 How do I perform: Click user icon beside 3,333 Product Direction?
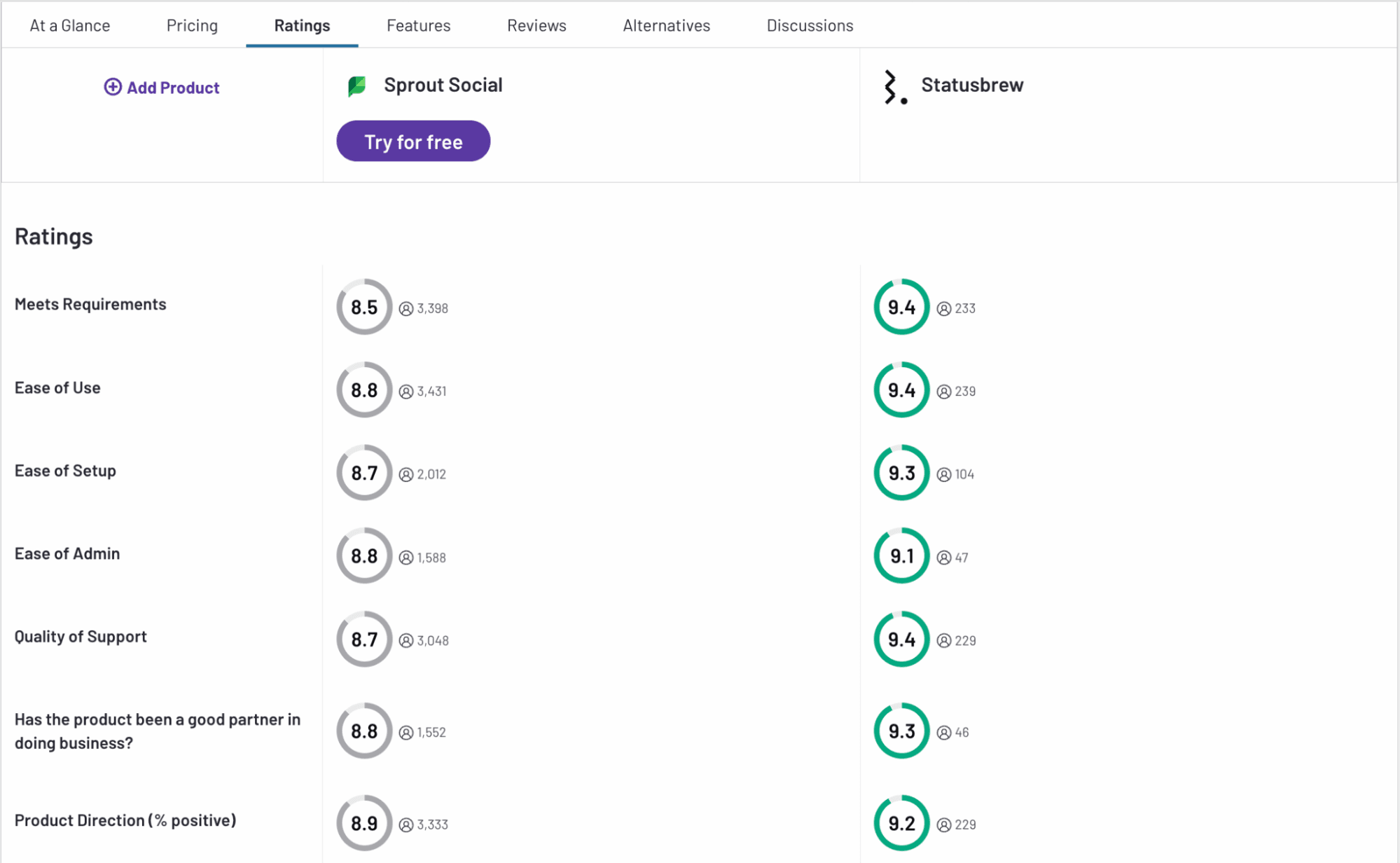coord(406,825)
